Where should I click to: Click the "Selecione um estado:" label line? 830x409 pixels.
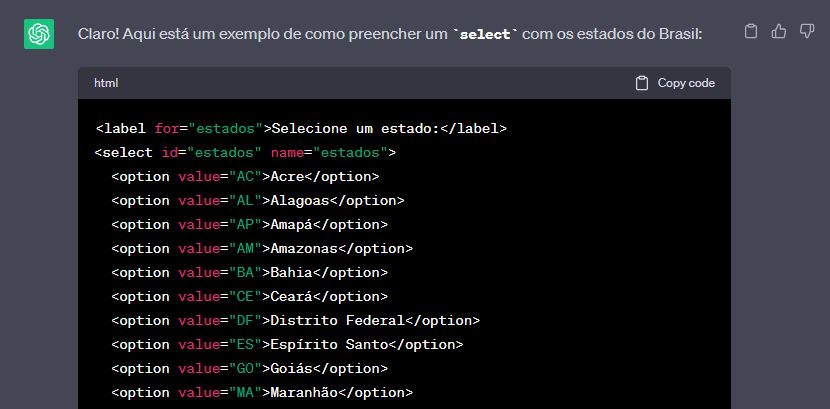301,129
